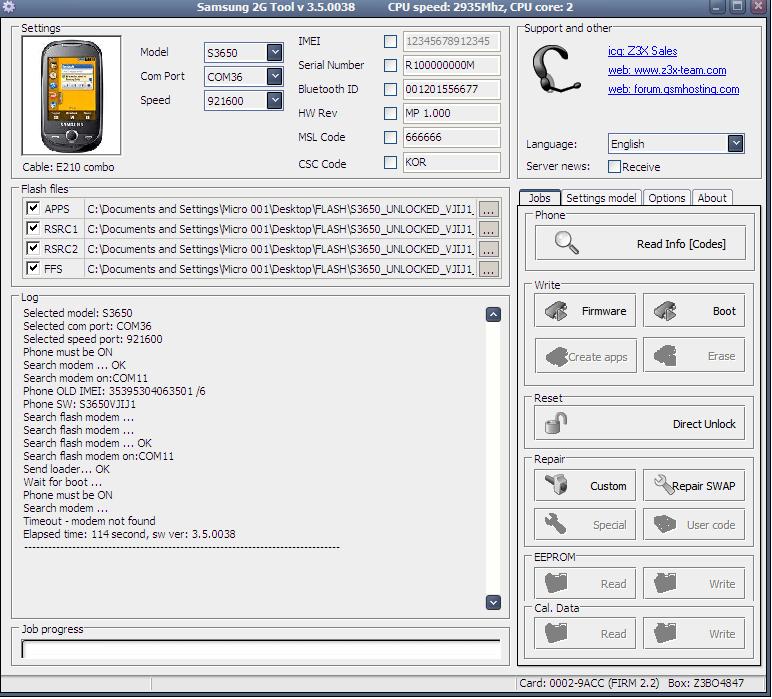
Task: Enable the Server news Receive checkbox
Action: coord(614,166)
